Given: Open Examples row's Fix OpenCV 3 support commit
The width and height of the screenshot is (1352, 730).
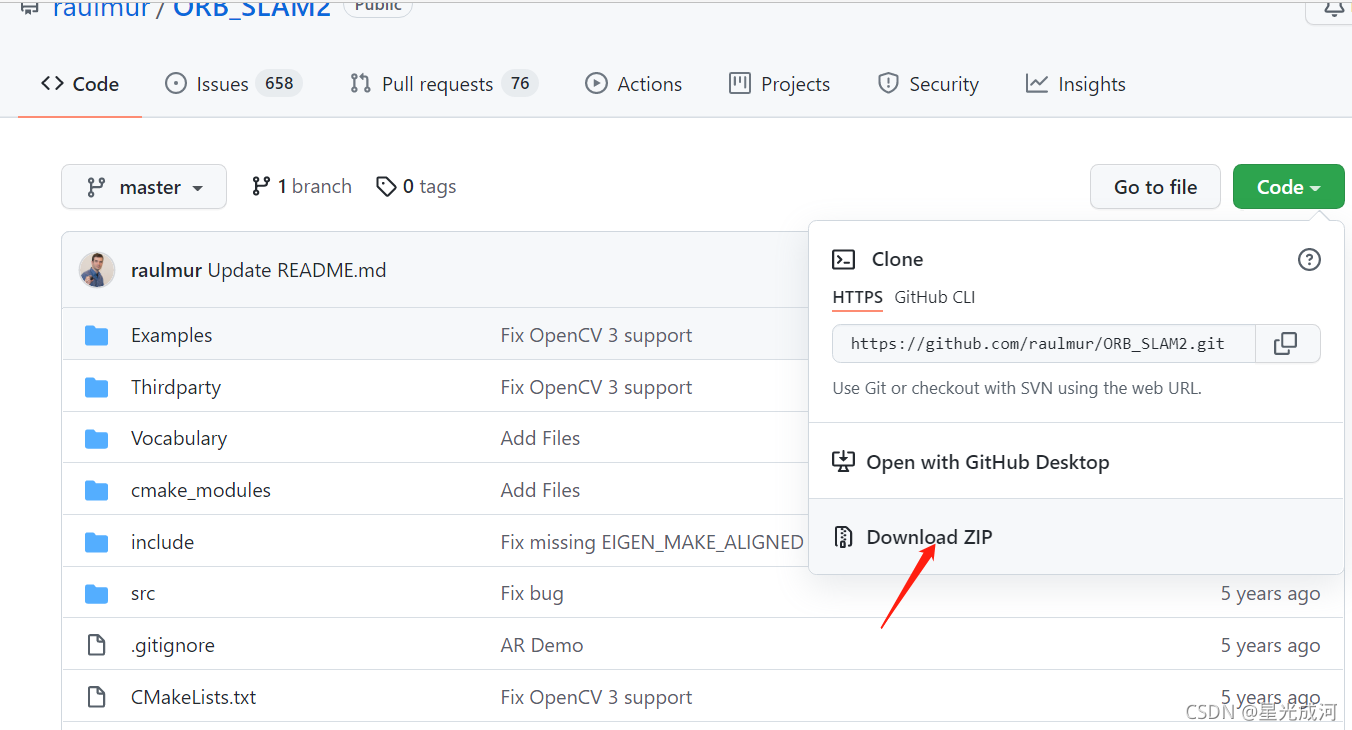Looking at the screenshot, I should click(x=596, y=335).
